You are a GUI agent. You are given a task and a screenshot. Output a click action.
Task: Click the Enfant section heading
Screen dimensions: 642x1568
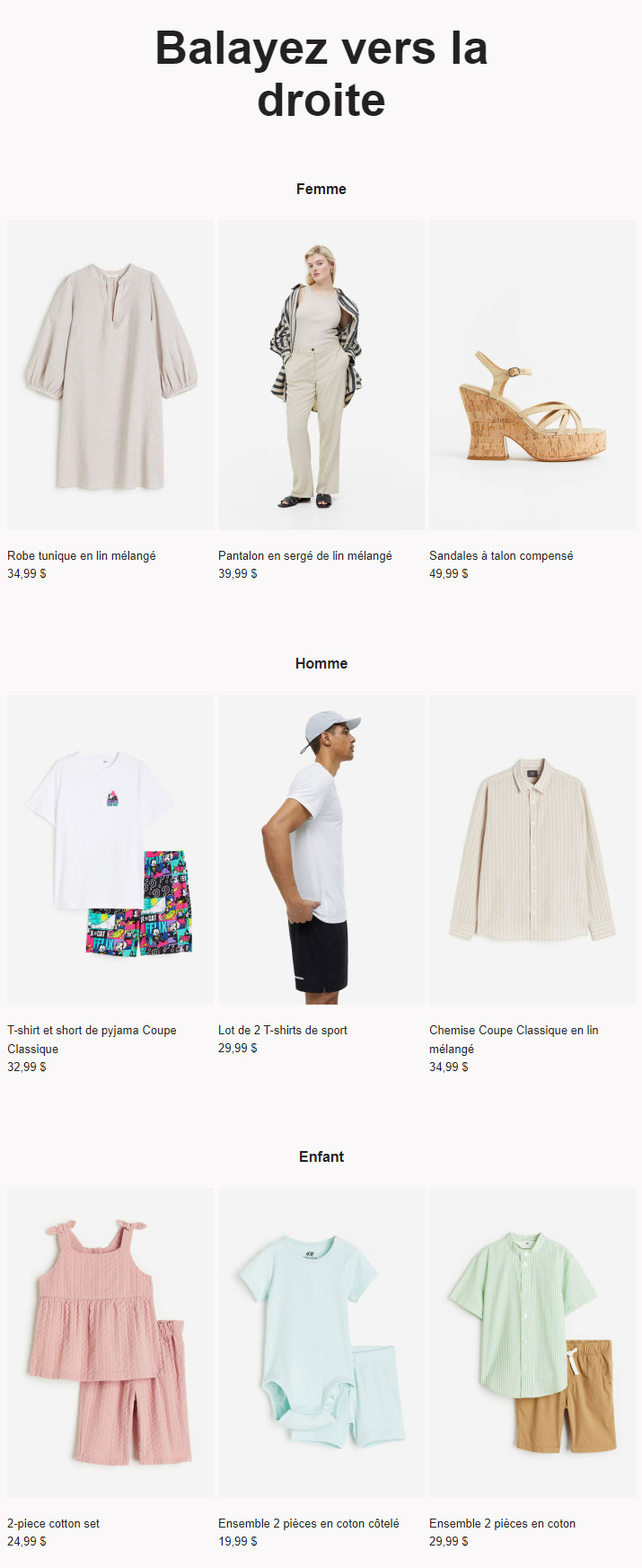(x=321, y=1156)
